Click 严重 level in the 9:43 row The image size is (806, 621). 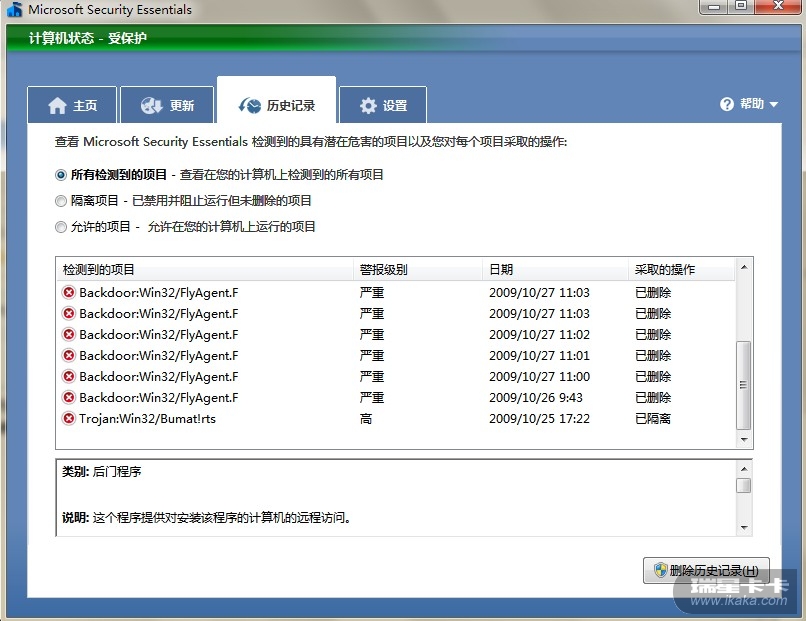coord(372,398)
